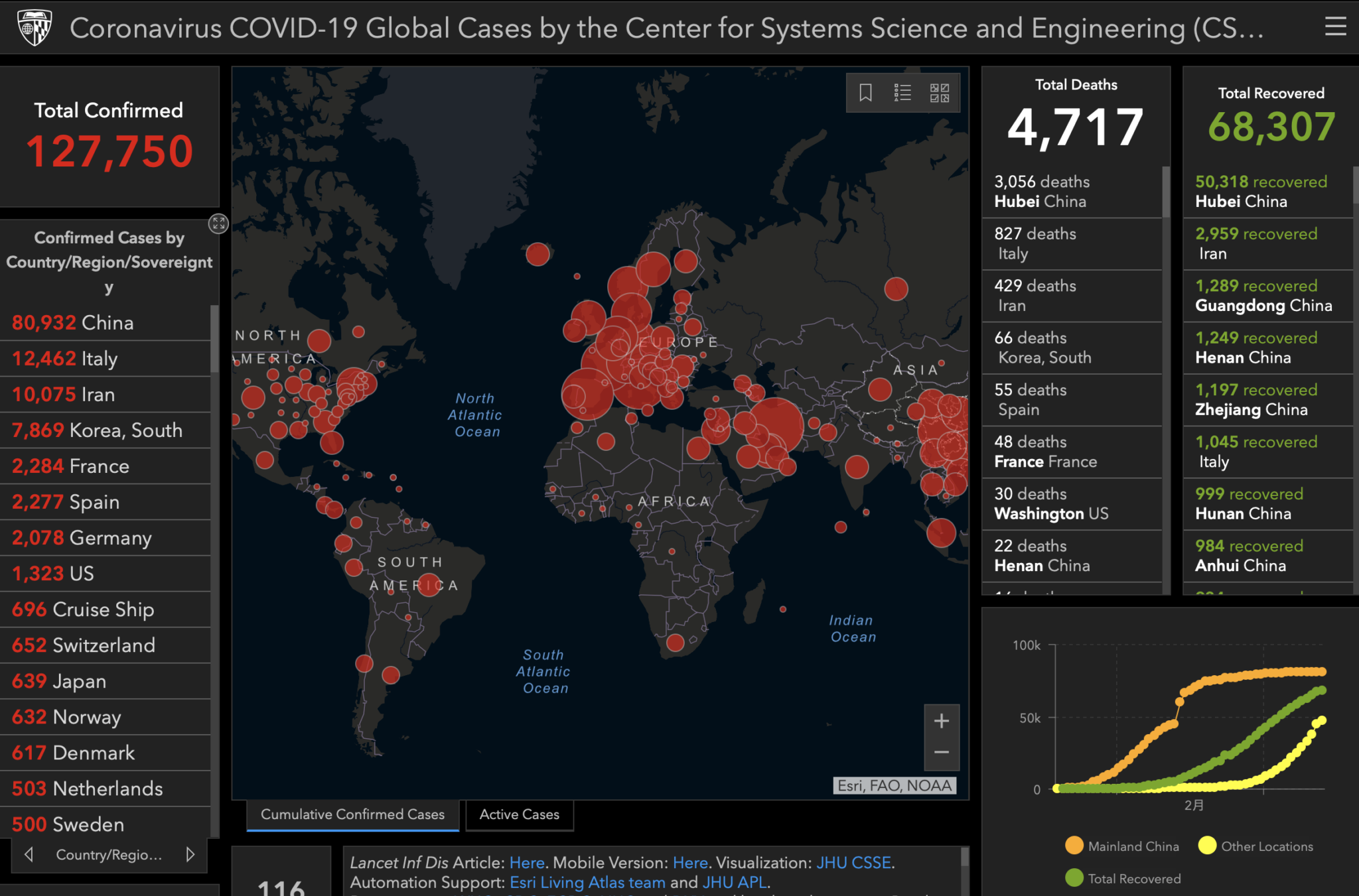
Task: Click '1,045 recovered Italy' entry
Action: [1267, 452]
